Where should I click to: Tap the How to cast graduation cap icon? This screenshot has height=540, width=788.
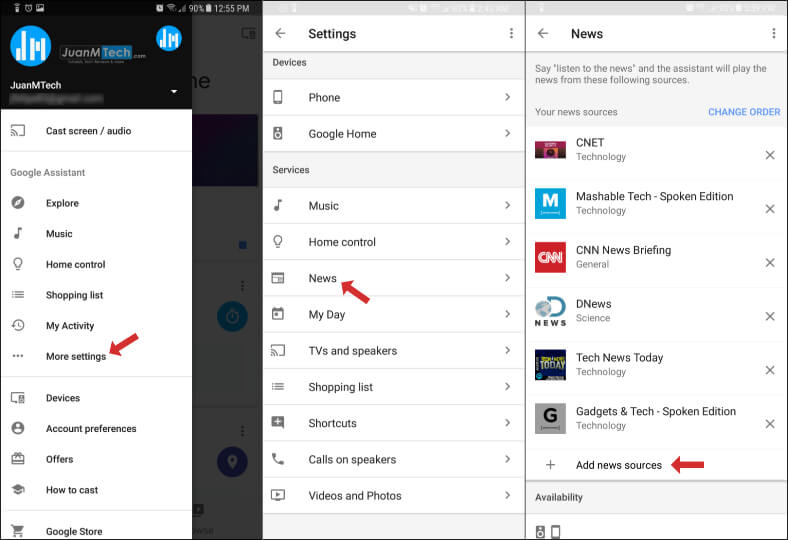18,489
